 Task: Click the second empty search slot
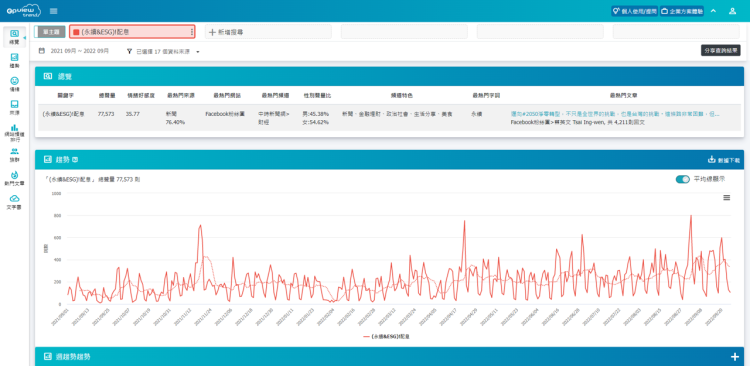(404, 32)
